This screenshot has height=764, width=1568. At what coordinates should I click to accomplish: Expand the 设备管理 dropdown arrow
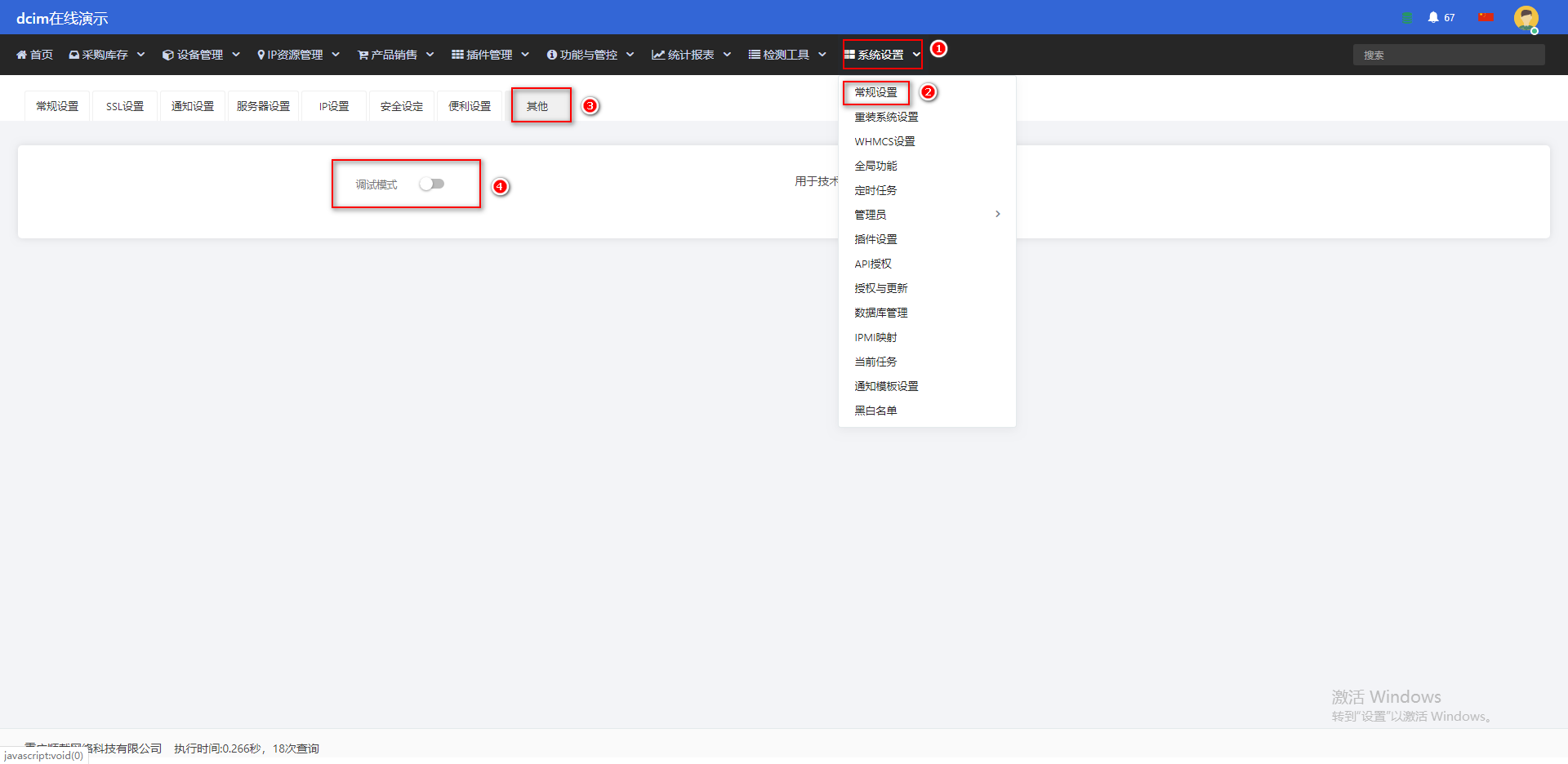point(236,55)
